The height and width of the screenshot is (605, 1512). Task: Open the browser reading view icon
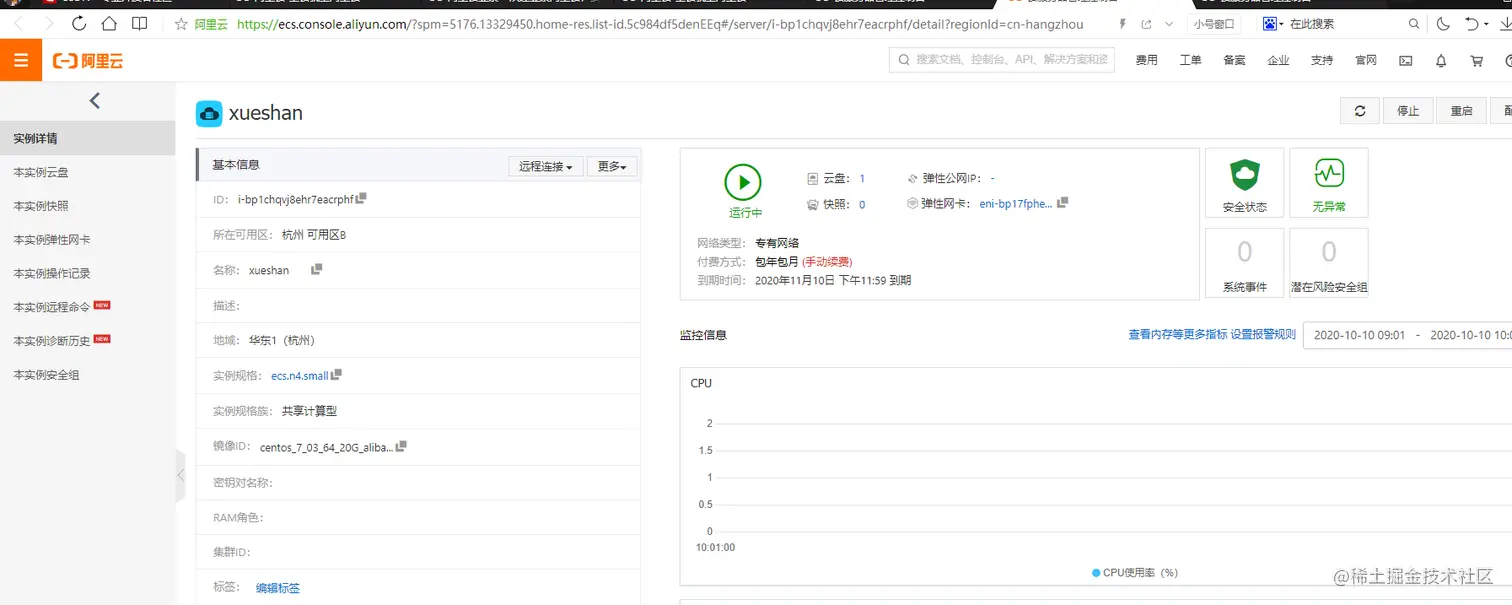[140, 23]
